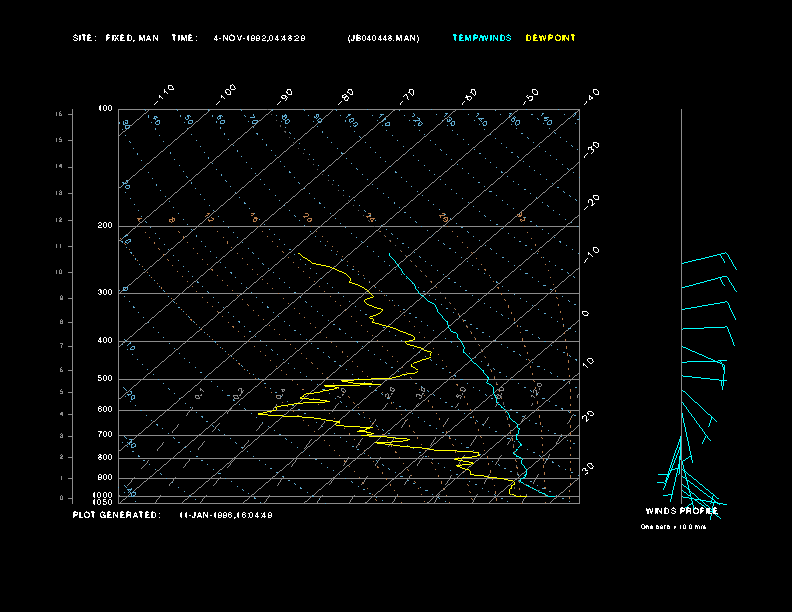Click the TEMP/WINDS legend label
Viewport: 792px width, 612px height.
[x=482, y=38]
